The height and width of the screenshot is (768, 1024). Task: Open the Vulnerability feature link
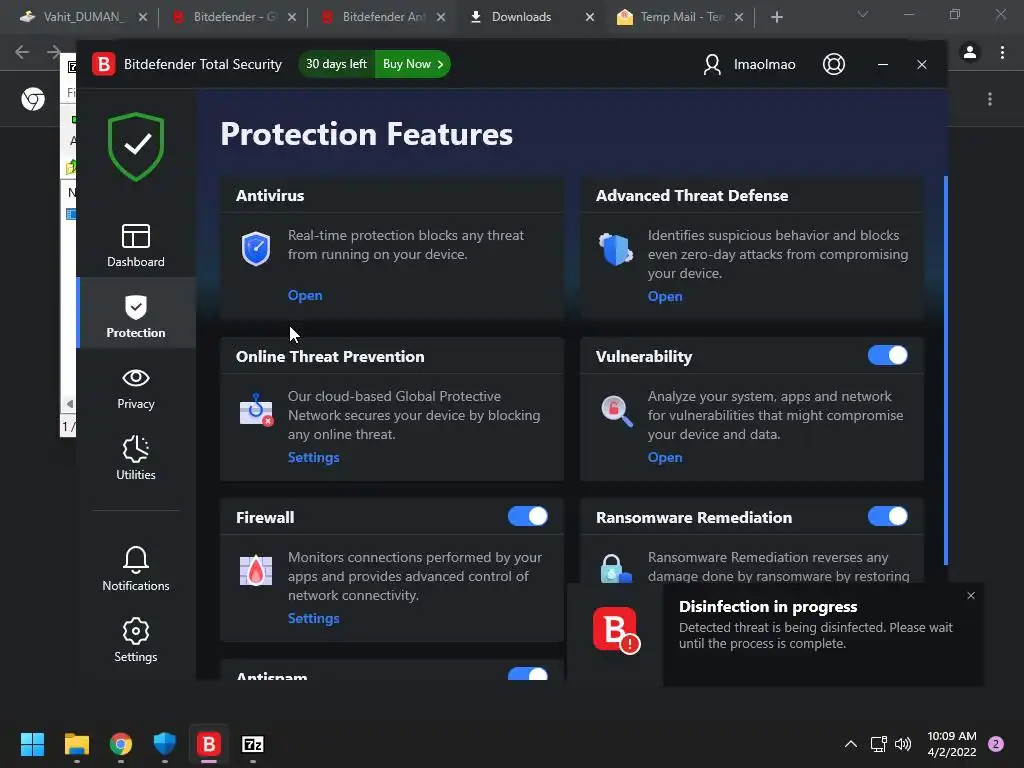(x=665, y=457)
